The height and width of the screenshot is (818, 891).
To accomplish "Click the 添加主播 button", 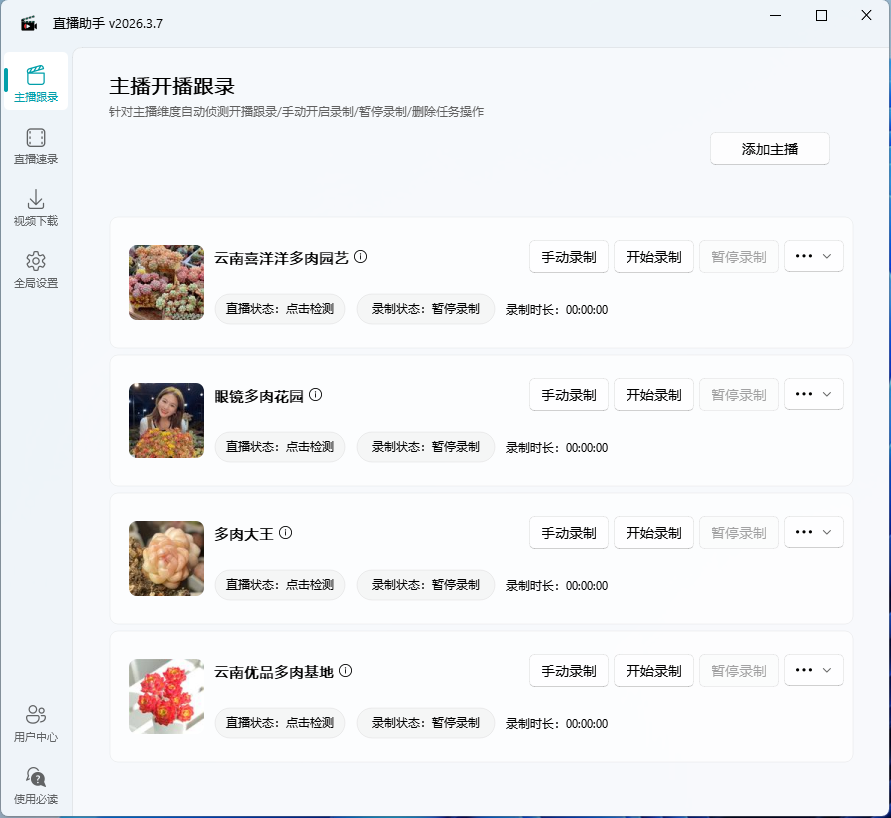I will point(769,148).
